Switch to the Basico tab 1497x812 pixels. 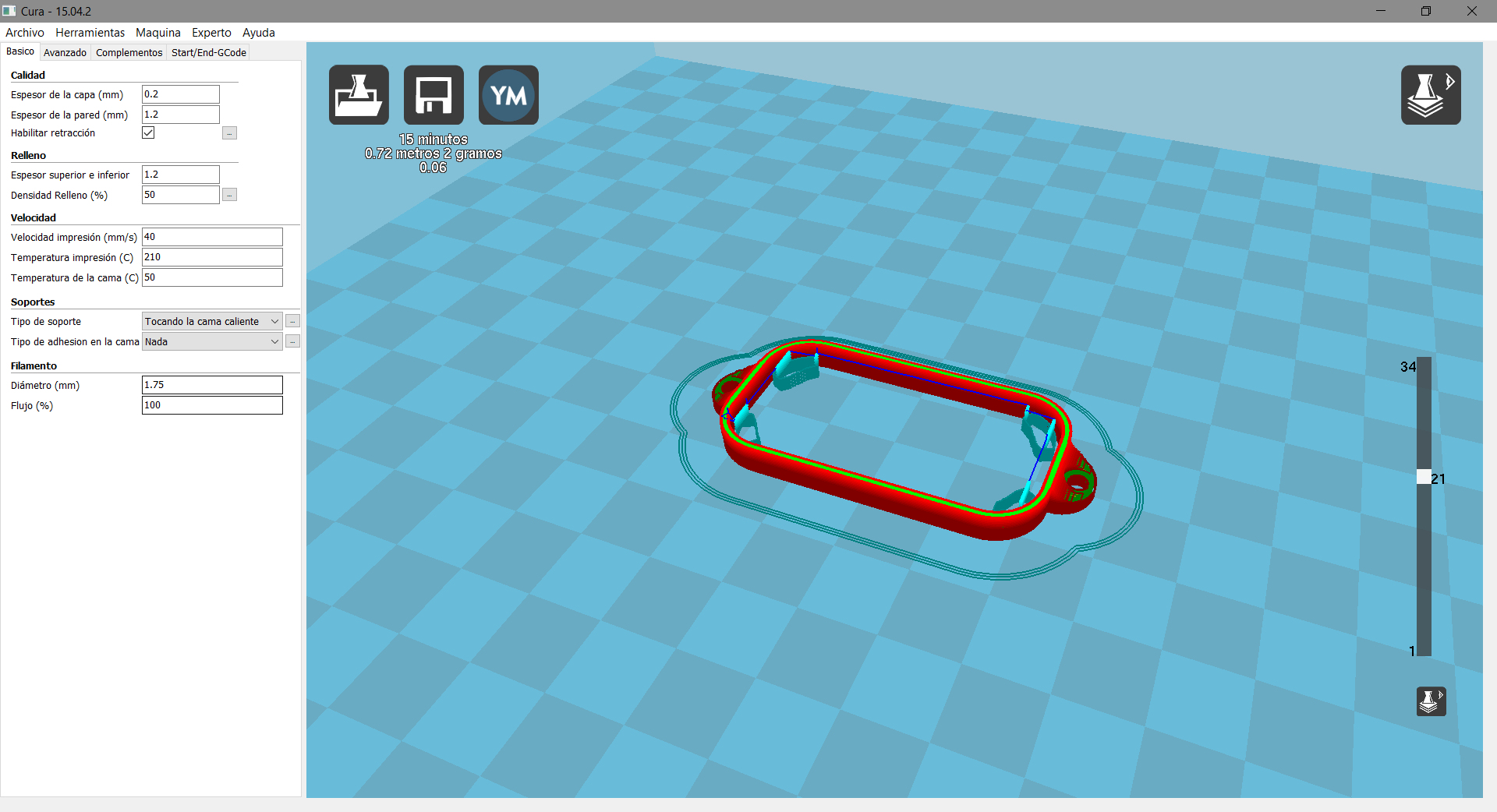[x=20, y=51]
